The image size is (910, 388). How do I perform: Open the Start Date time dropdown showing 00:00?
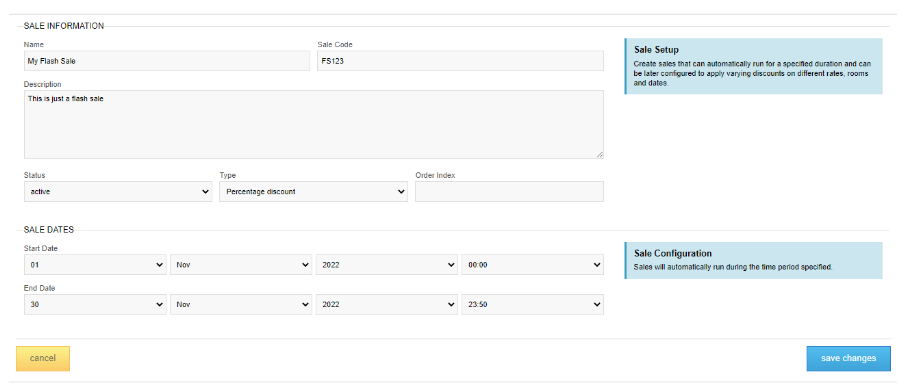click(x=533, y=264)
